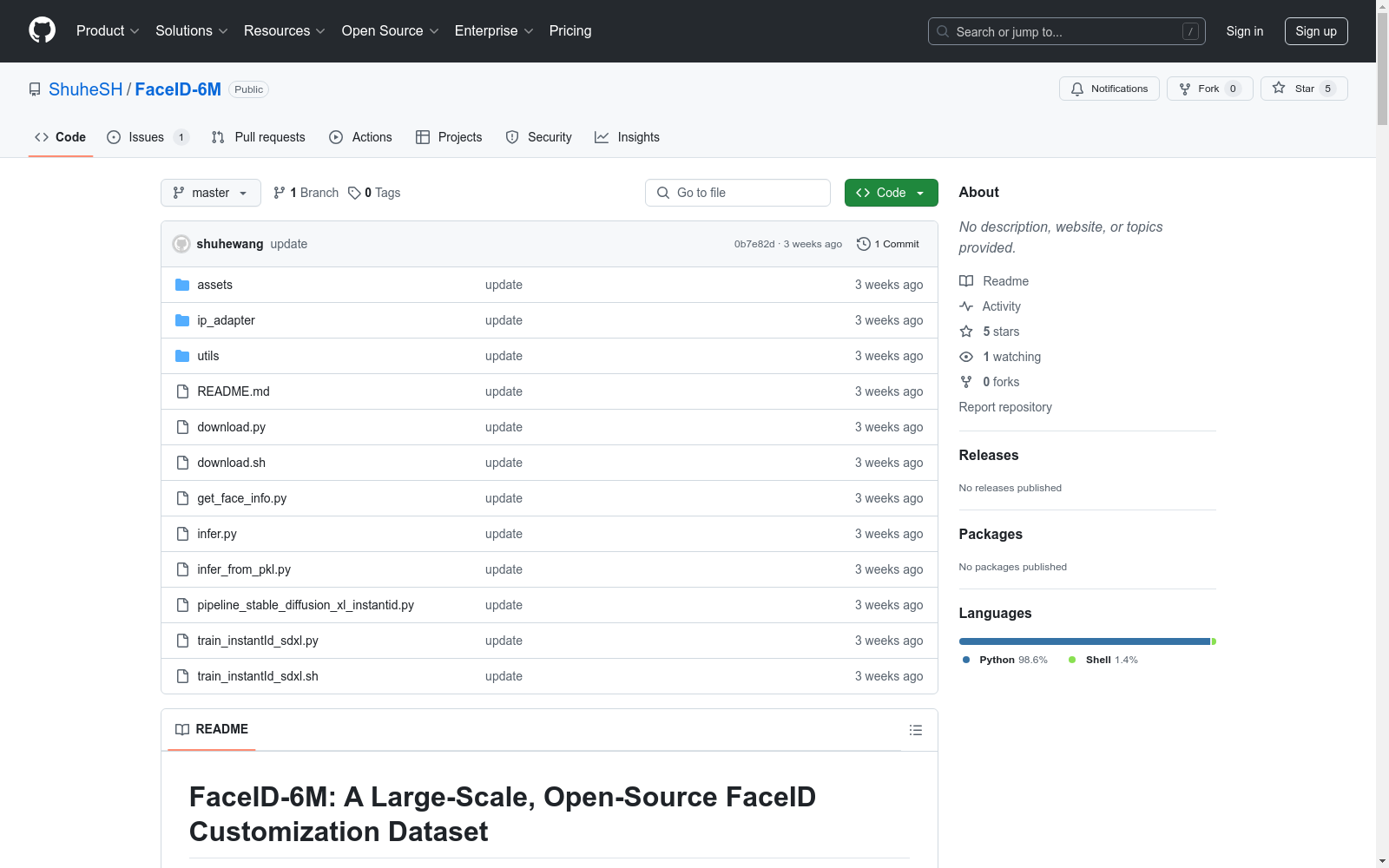Open the README outline list icon
The width and height of the screenshot is (1389, 868).
(x=916, y=730)
